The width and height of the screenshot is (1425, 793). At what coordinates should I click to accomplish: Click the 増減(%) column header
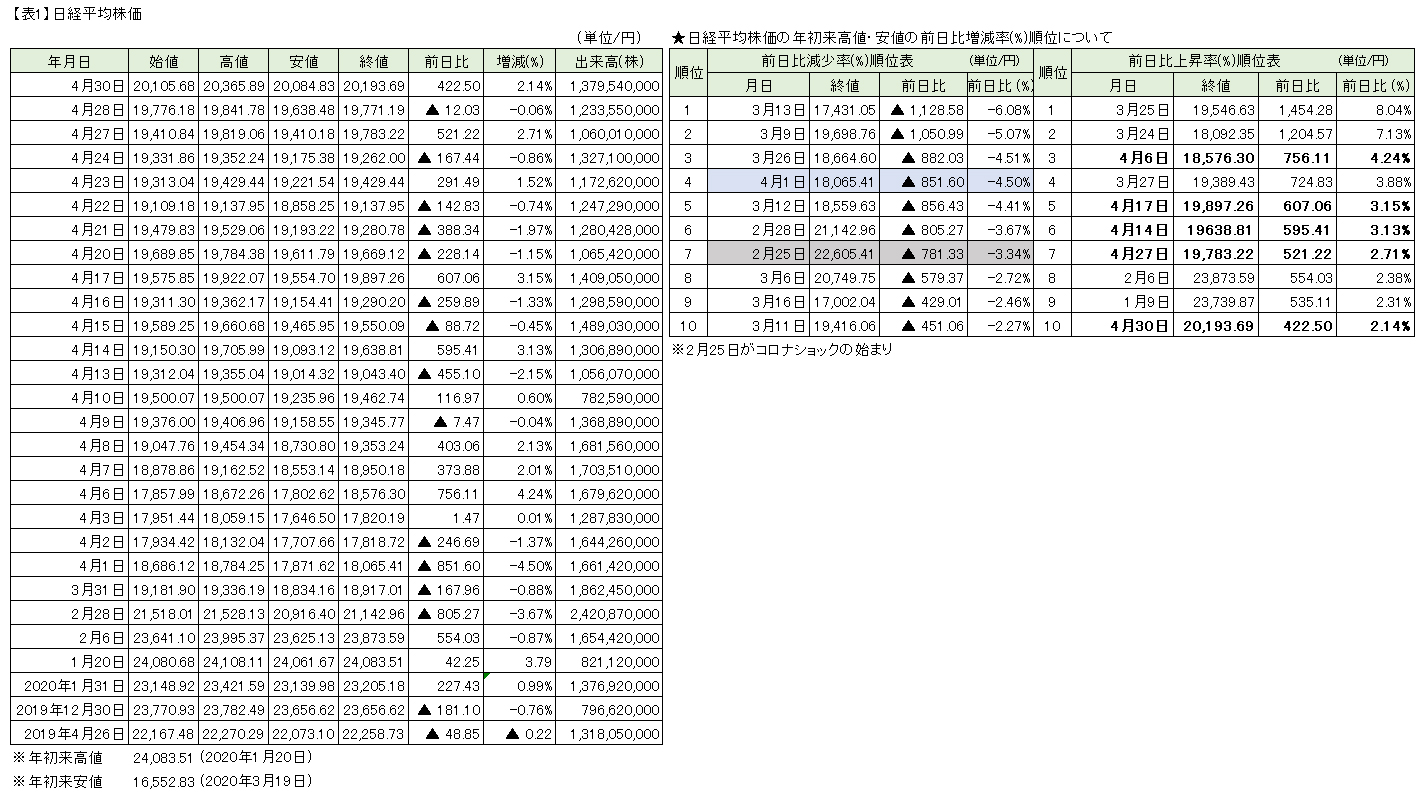point(519,62)
